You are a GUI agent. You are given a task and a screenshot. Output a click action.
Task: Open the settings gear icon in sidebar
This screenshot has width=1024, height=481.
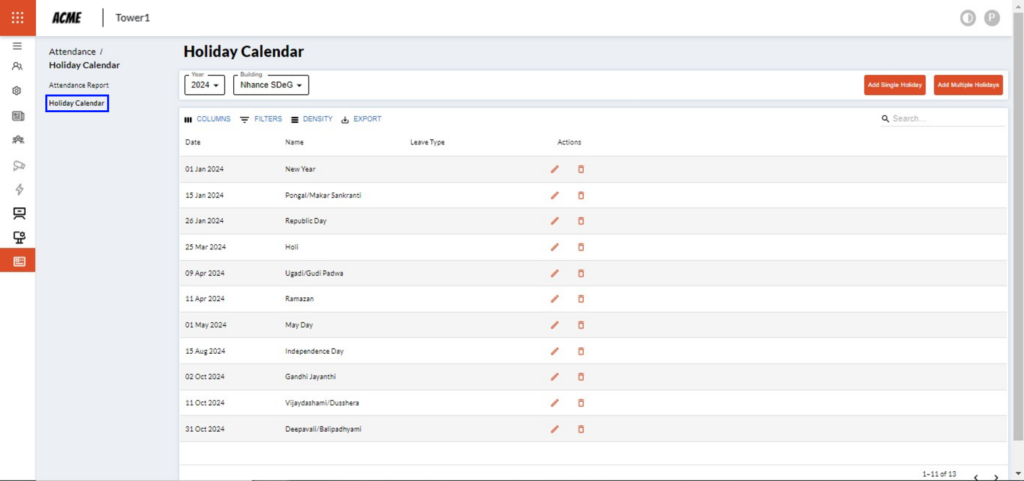click(17, 90)
